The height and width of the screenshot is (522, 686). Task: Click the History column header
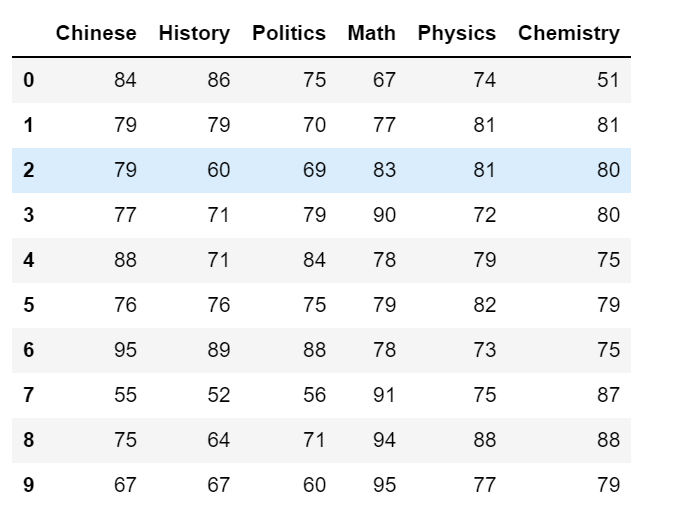click(x=194, y=34)
